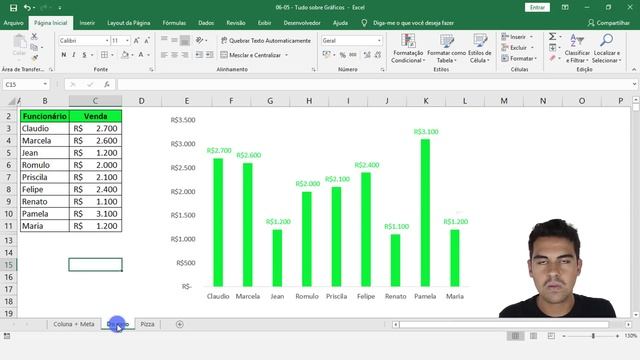This screenshot has height=360, width=640.
Task: Open the Name Box dropdown arrow
Action: pos(45,84)
